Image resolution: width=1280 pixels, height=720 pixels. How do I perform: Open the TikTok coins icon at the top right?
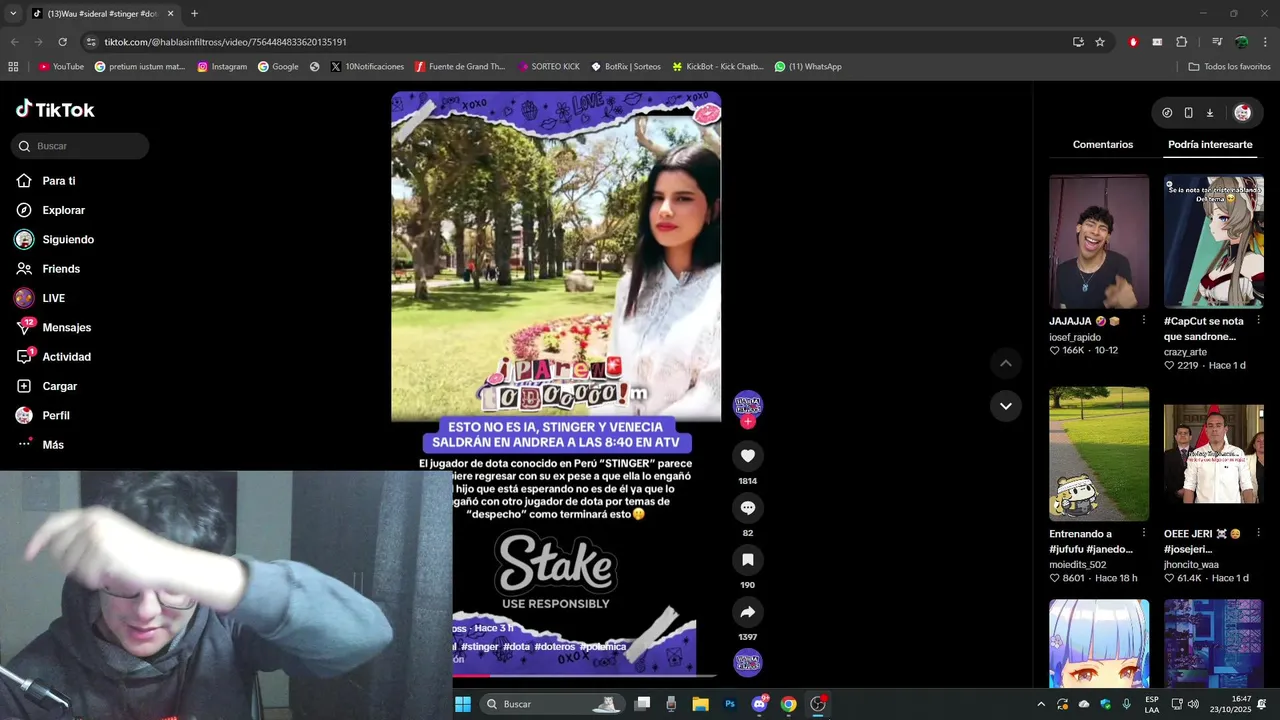(x=1167, y=113)
